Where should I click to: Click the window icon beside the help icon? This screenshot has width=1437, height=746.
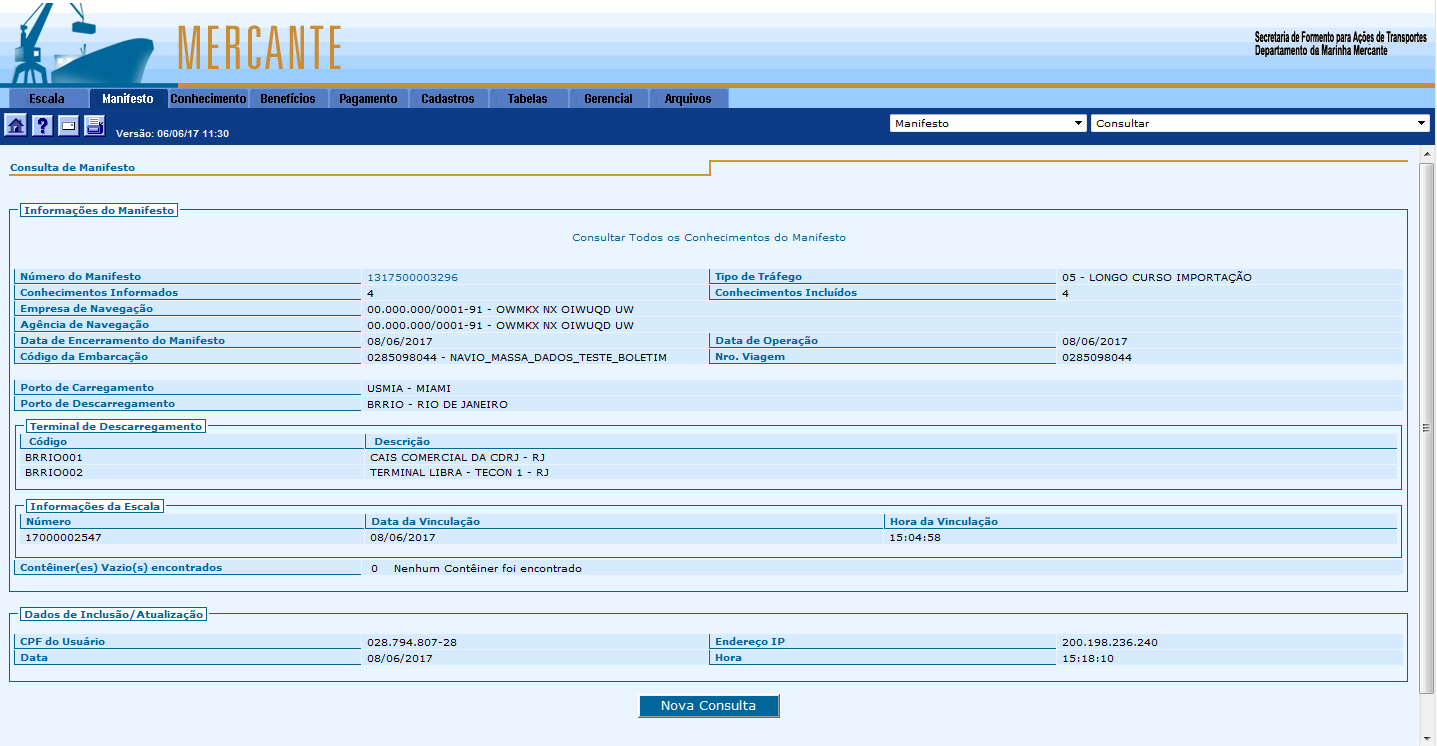68,125
